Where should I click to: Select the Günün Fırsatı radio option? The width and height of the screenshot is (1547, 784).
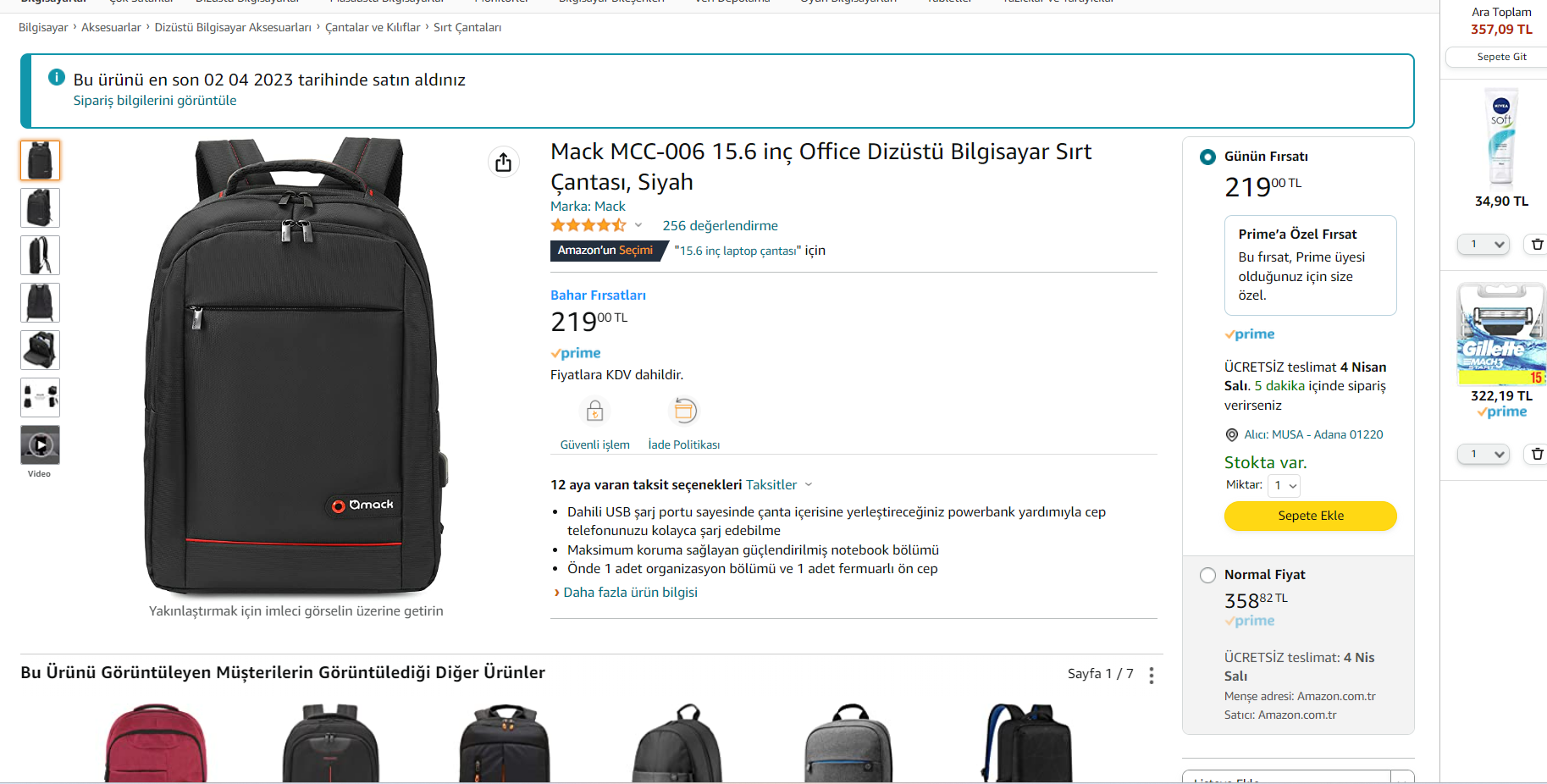1207,157
